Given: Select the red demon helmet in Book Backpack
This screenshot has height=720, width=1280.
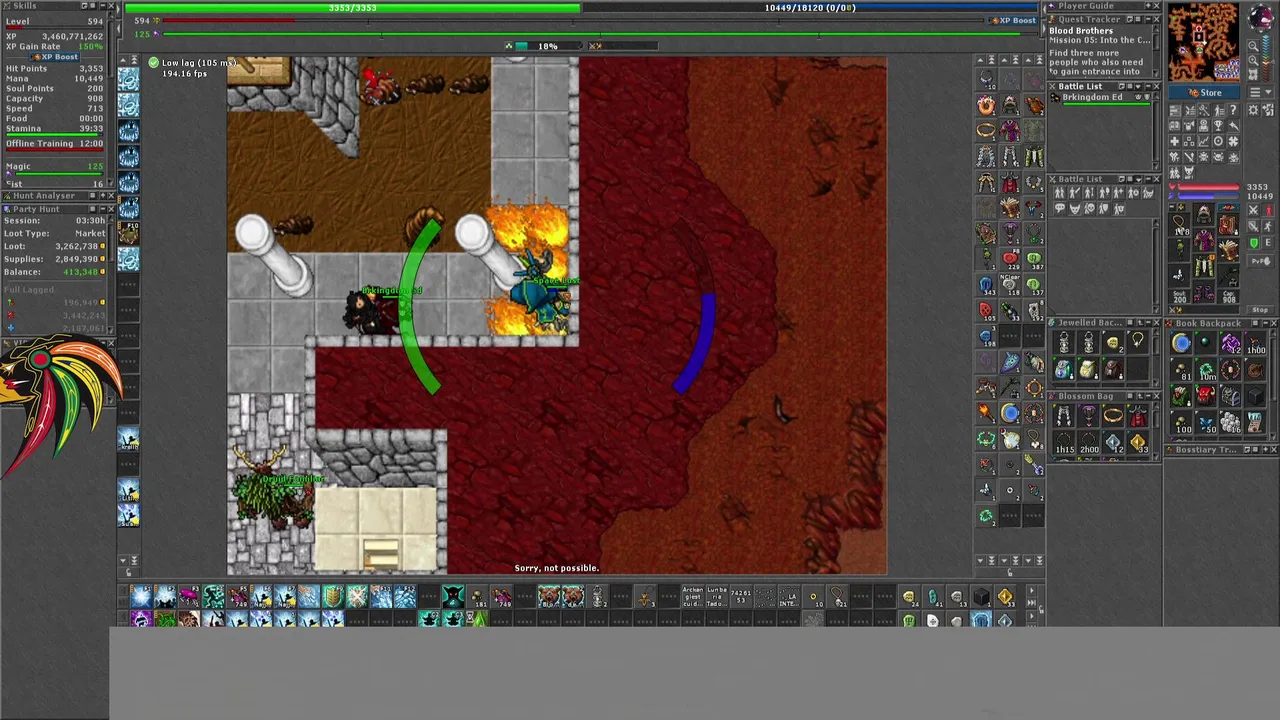Looking at the screenshot, I should coord(1206,396).
